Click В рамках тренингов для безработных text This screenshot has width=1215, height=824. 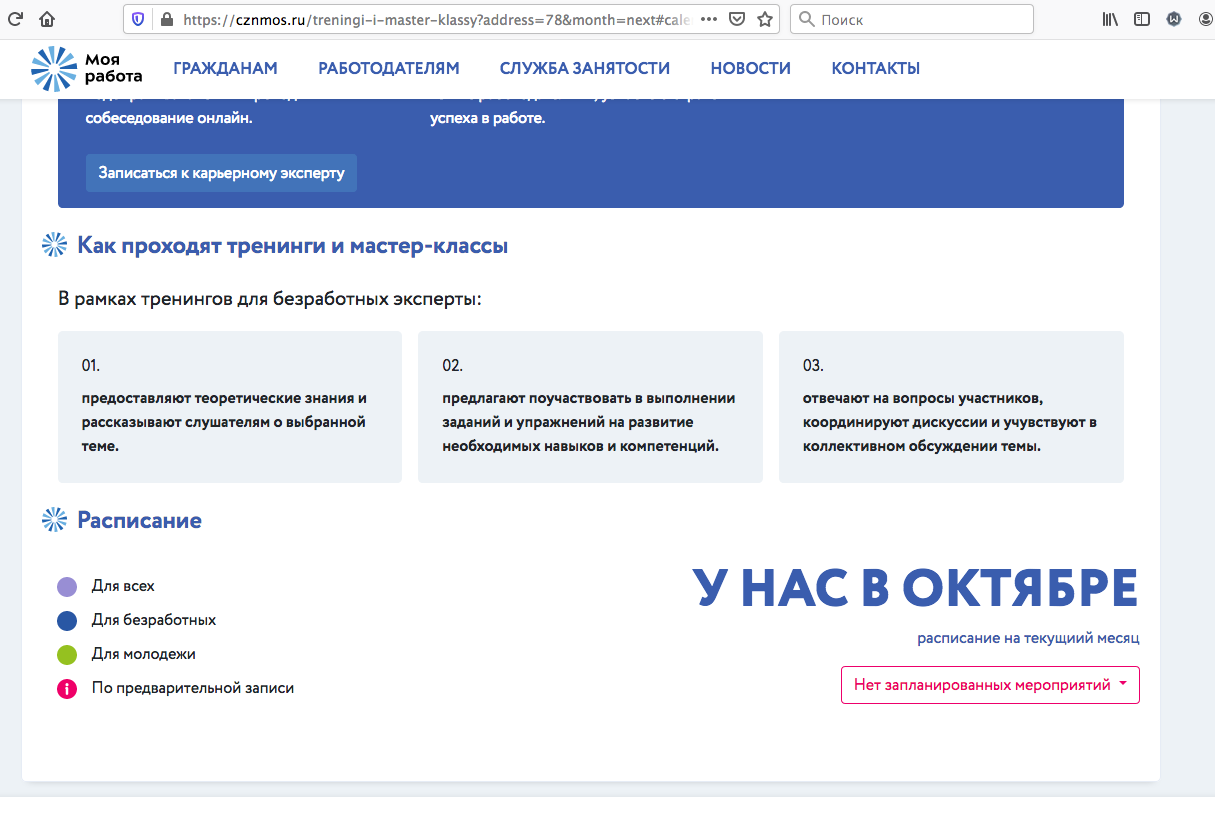tap(270, 299)
